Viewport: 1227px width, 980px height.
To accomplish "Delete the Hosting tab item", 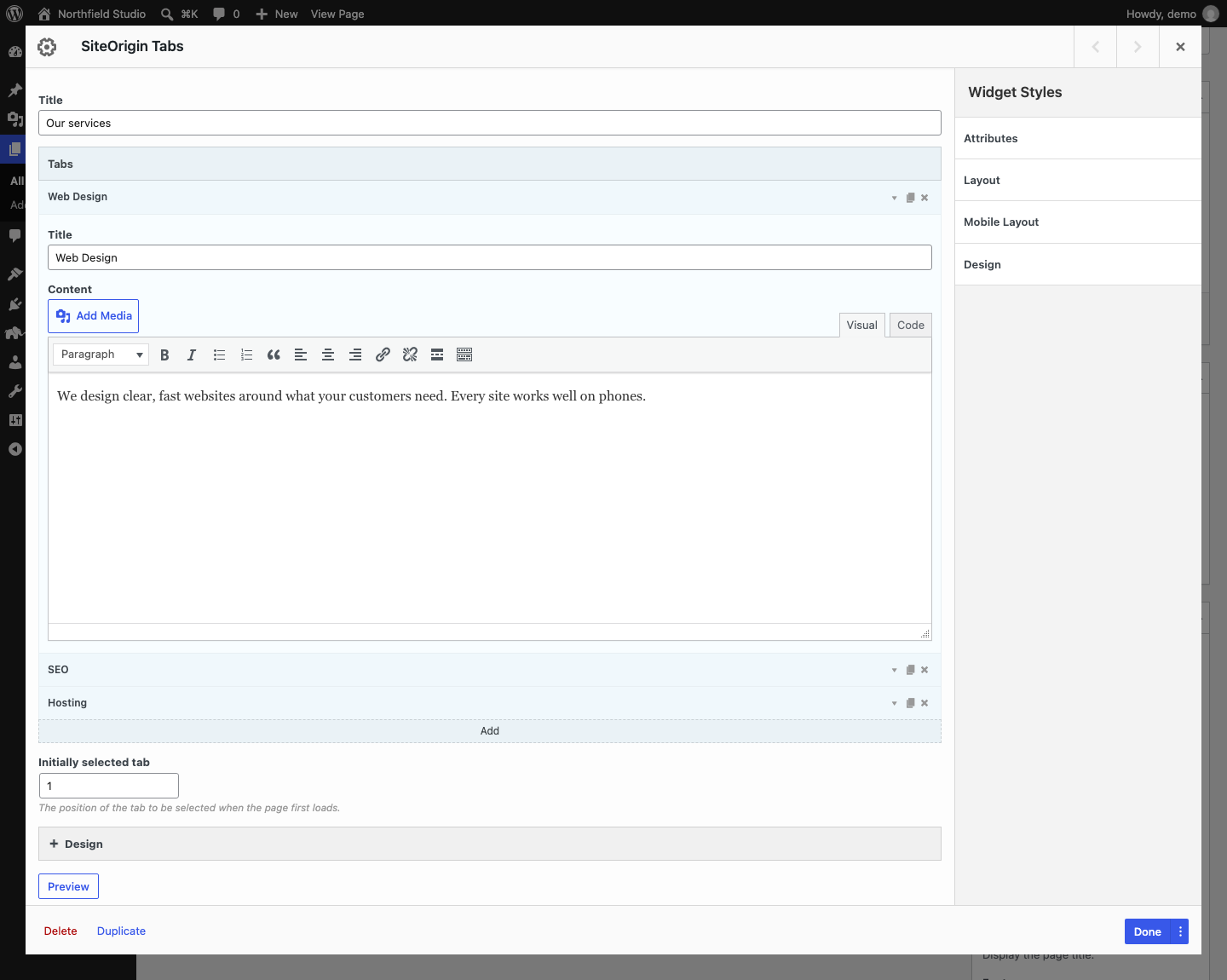I will pyautogui.click(x=925, y=703).
